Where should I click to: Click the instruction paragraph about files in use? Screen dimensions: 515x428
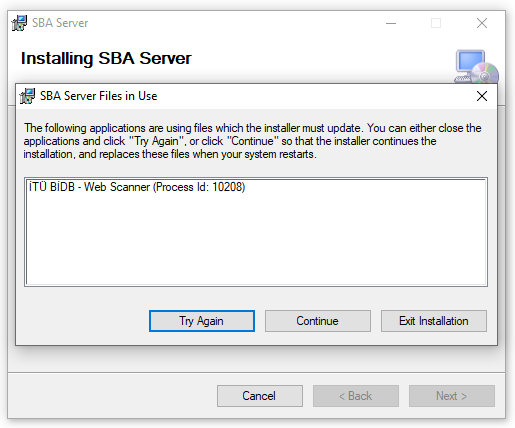(x=252, y=141)
